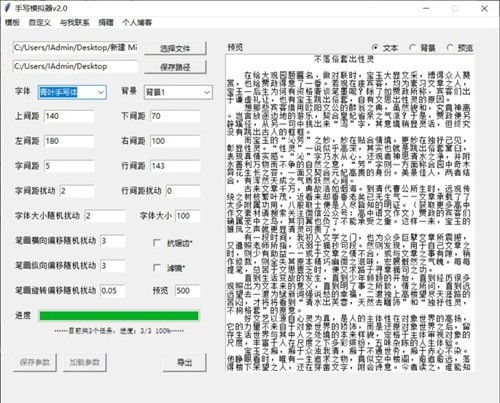Open the 与我联系 menu

(x=75, y=23)
